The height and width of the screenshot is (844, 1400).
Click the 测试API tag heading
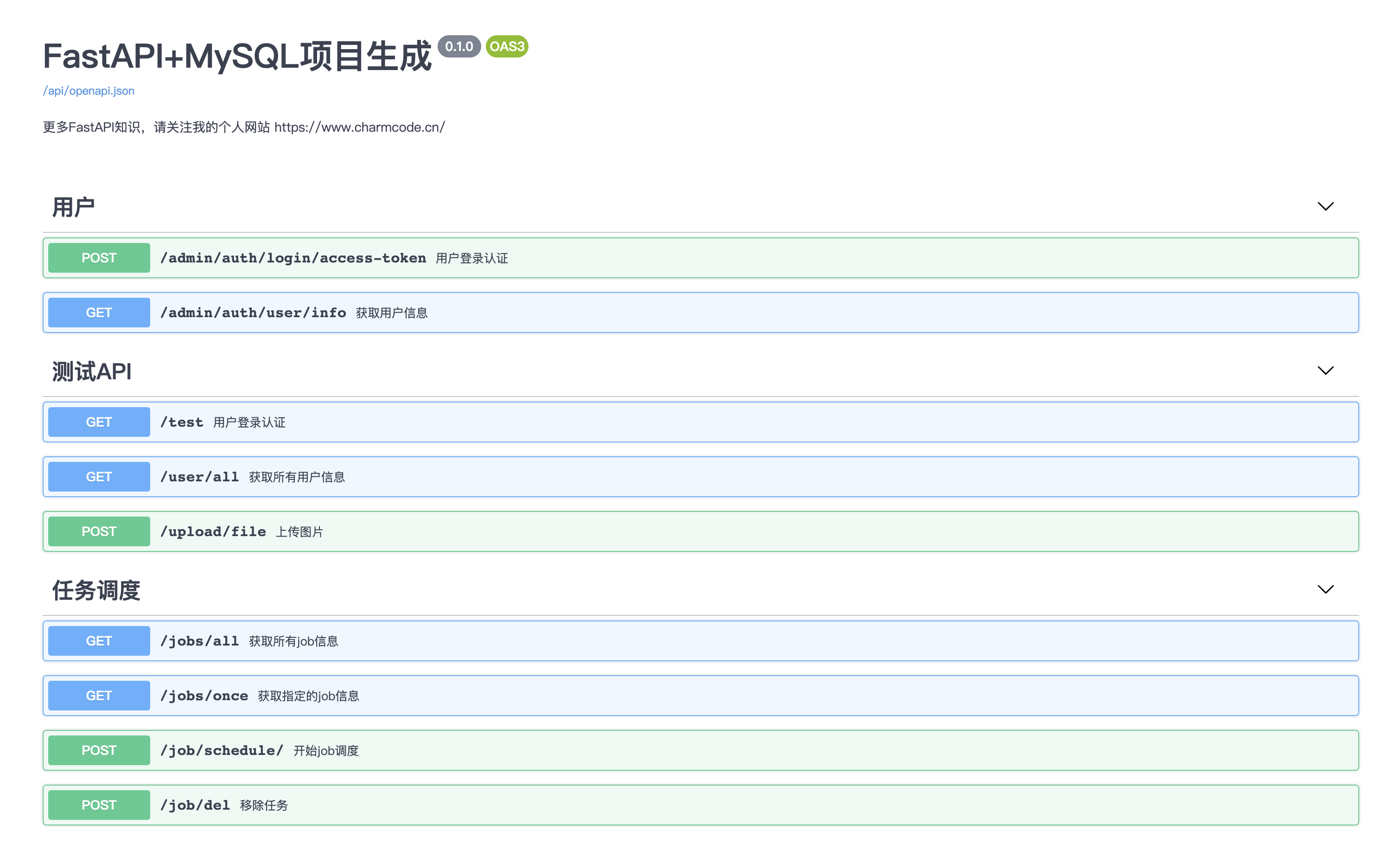[x=91, y=371]
